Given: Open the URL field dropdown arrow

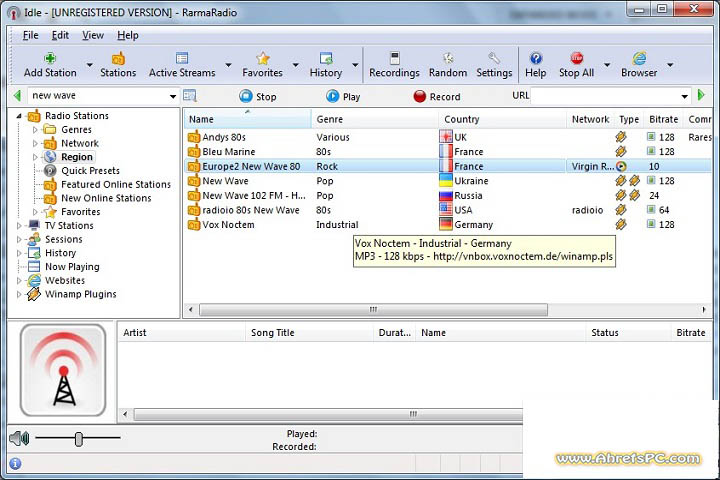Looking at the screenshot, I should tap(685, 96).
